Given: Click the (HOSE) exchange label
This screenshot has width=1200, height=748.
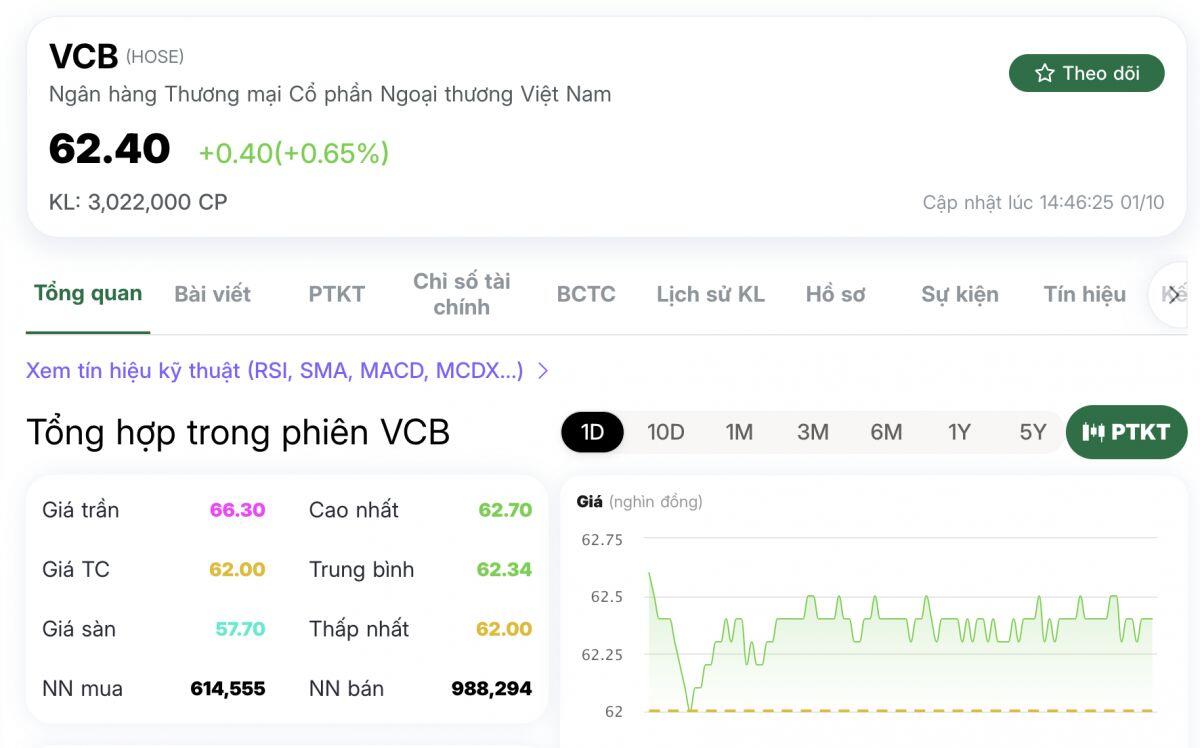Looking at the screenshot, I should pos(155,57).
